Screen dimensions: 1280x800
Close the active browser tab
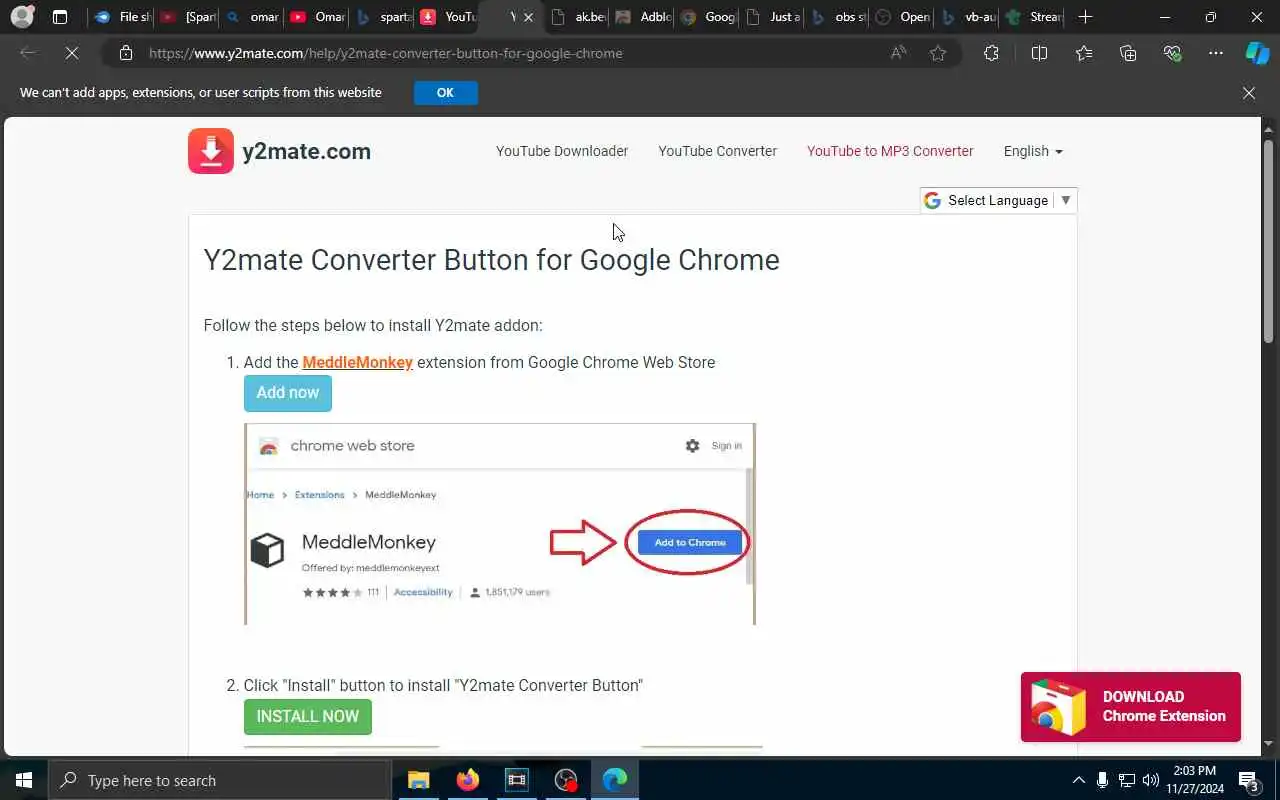point(529,17)
